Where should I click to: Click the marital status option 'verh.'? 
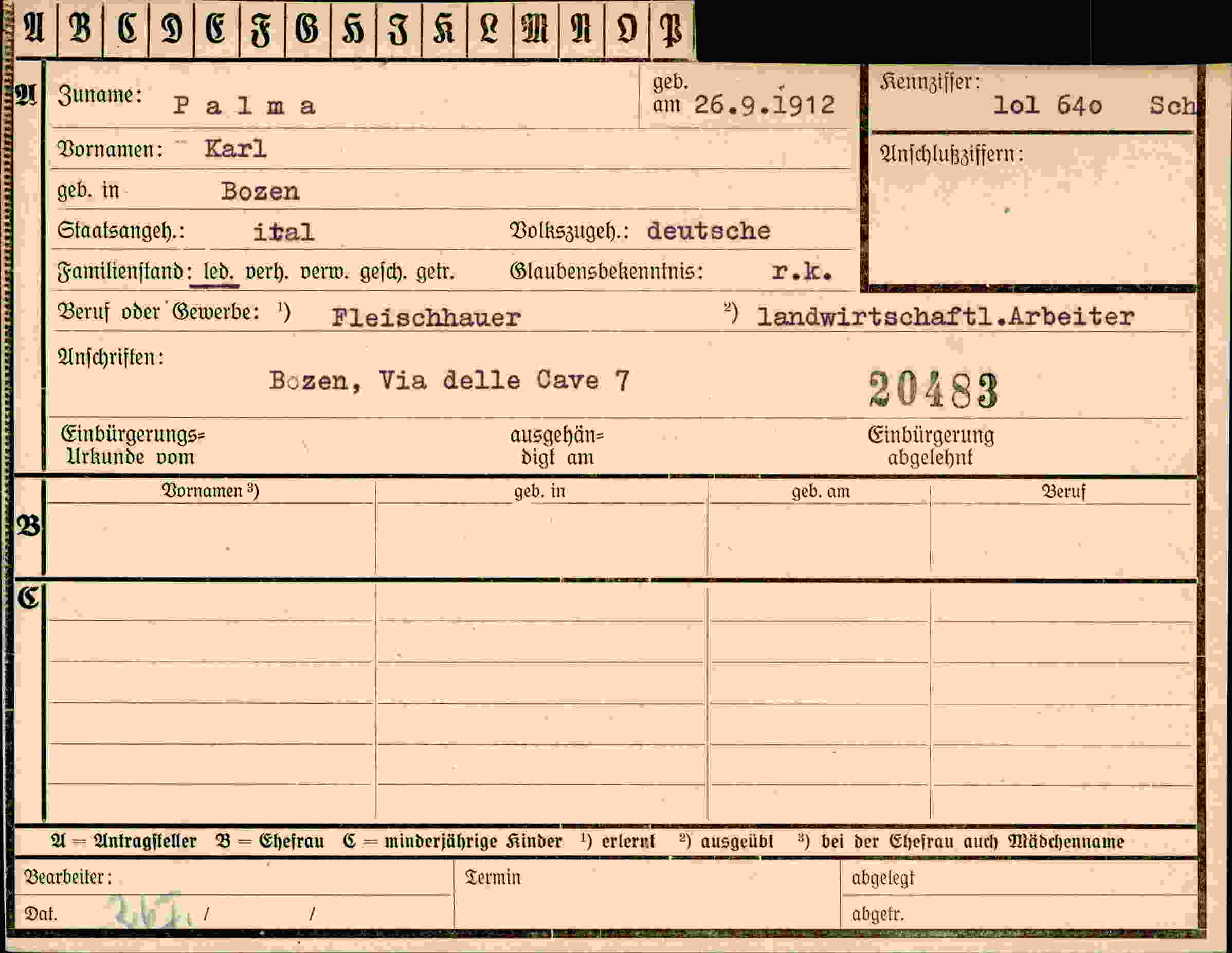coord(267,273)
